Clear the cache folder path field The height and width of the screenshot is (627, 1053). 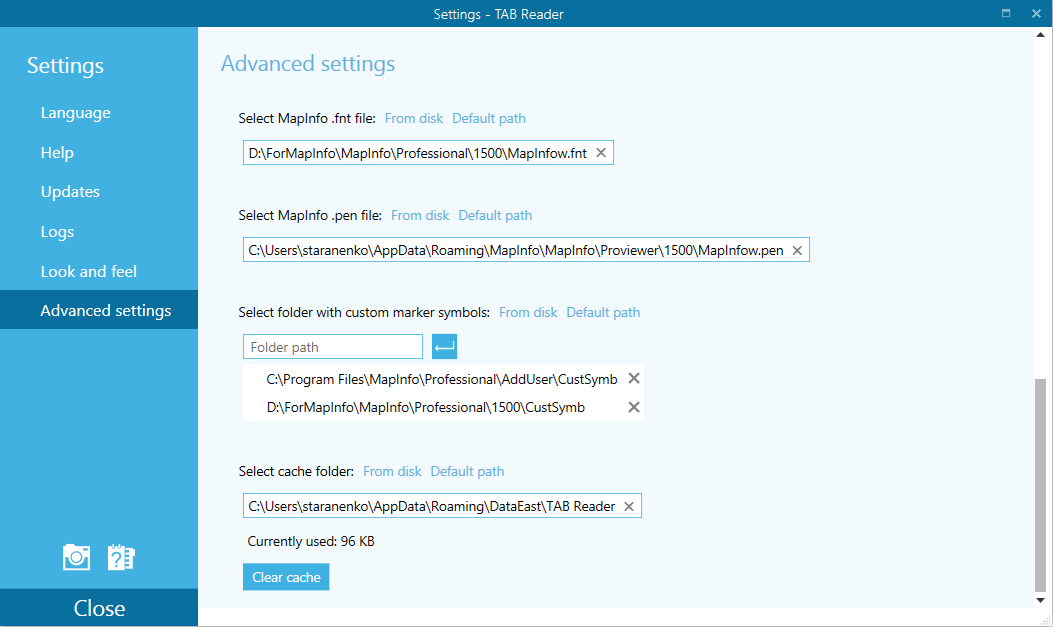tap(629, 507)
